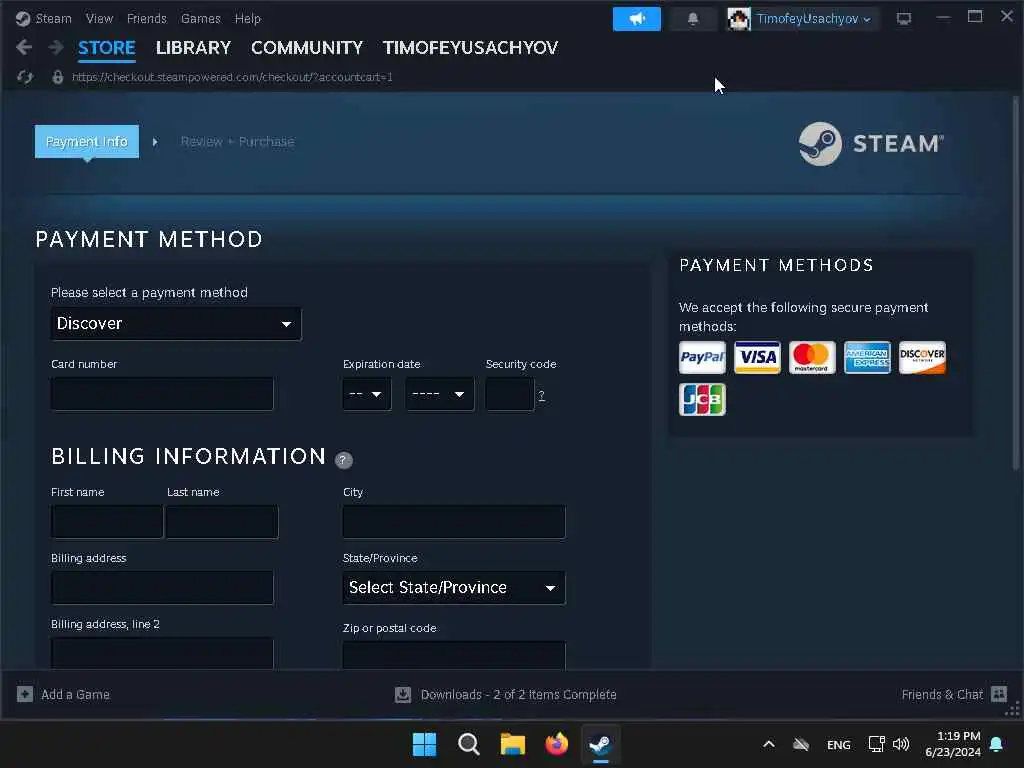The image size is (1024, 768).
Task: Open File Explorer from taskbar
Action: (513, 744)
